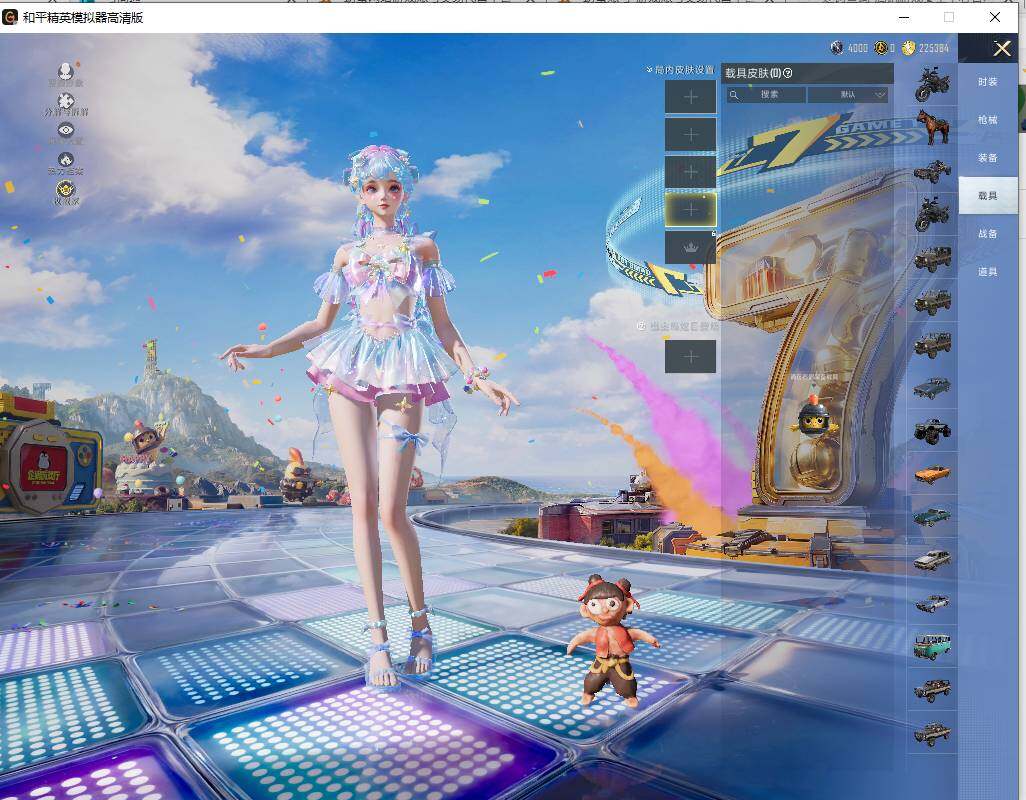Select the orange car thumbnail
1026x800 pixels.
click(932, 474)
